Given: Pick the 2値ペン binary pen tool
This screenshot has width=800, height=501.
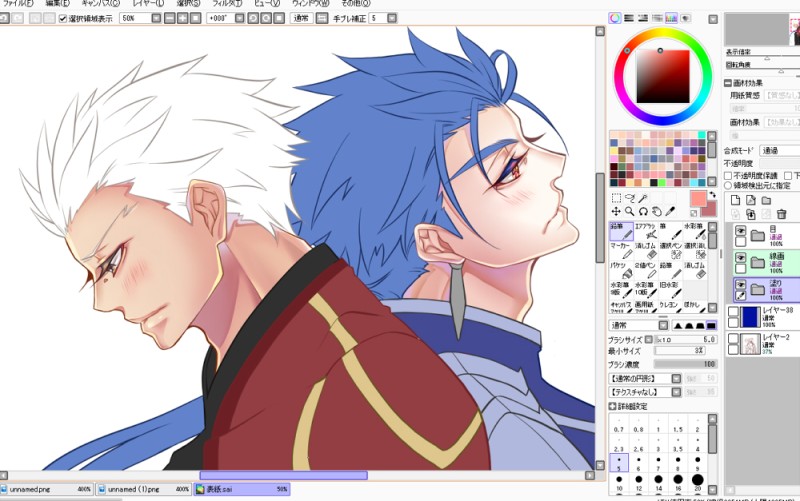Looking at the screenshot, I should pos(646,271).
